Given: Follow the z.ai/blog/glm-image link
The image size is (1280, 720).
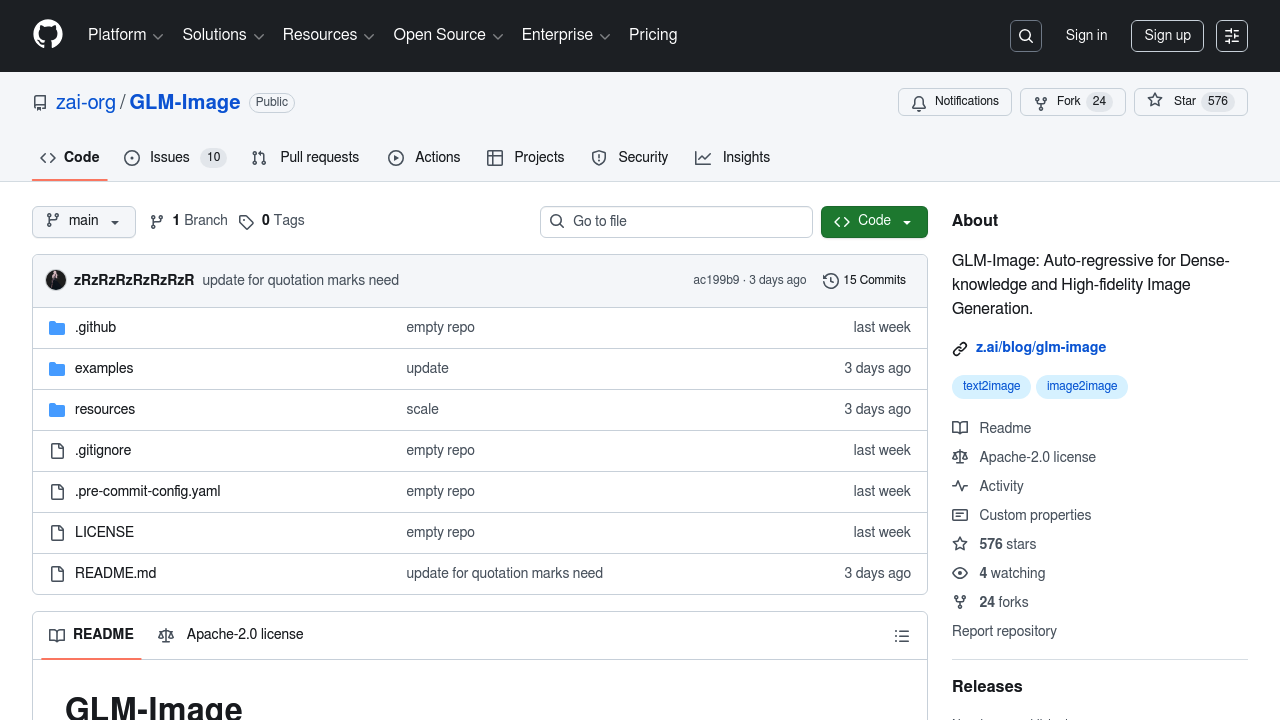Looking at the screenshot, I should click(x=1041, y=347).
